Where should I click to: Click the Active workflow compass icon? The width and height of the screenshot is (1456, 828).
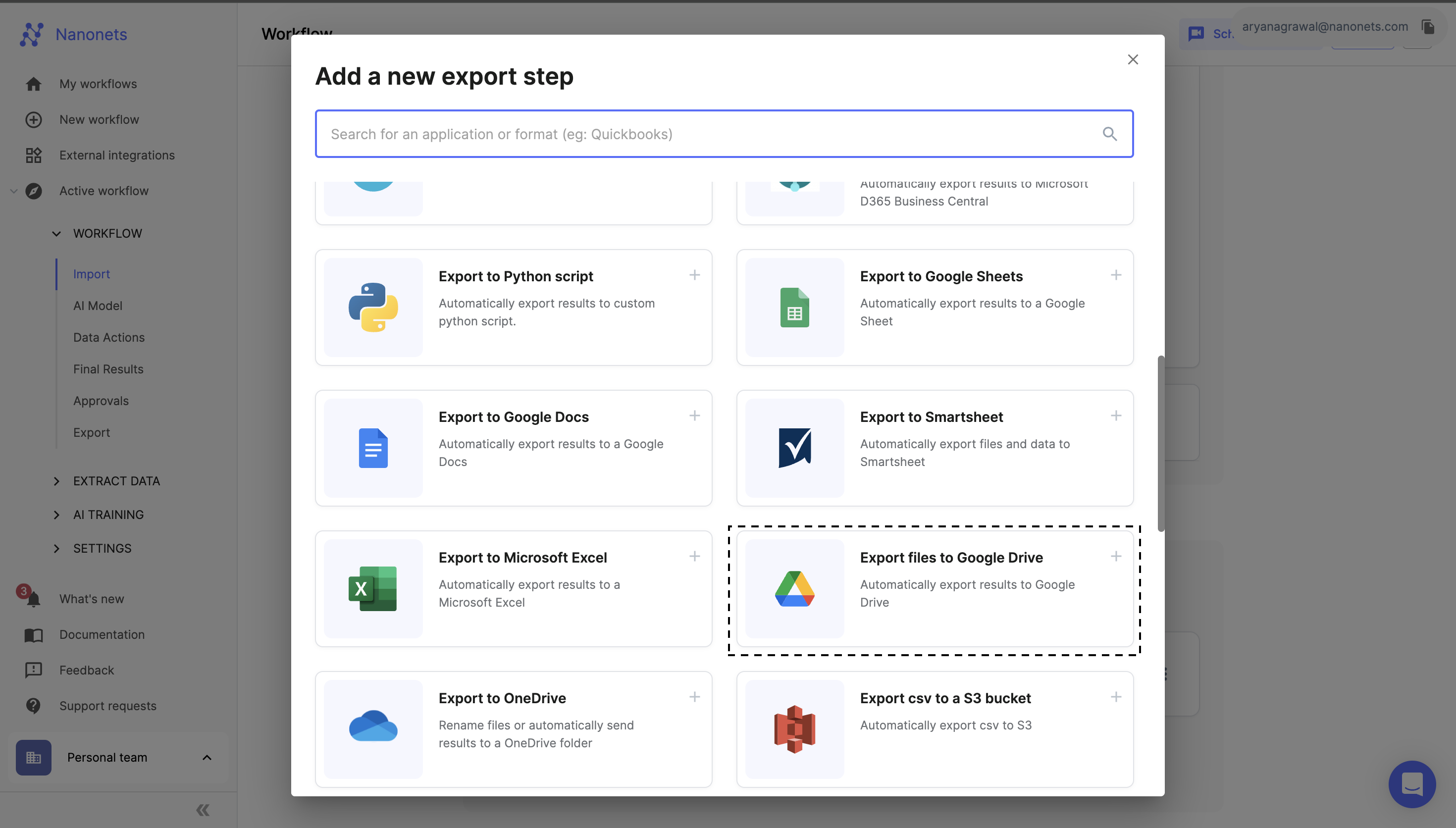[x=34, y=191]
